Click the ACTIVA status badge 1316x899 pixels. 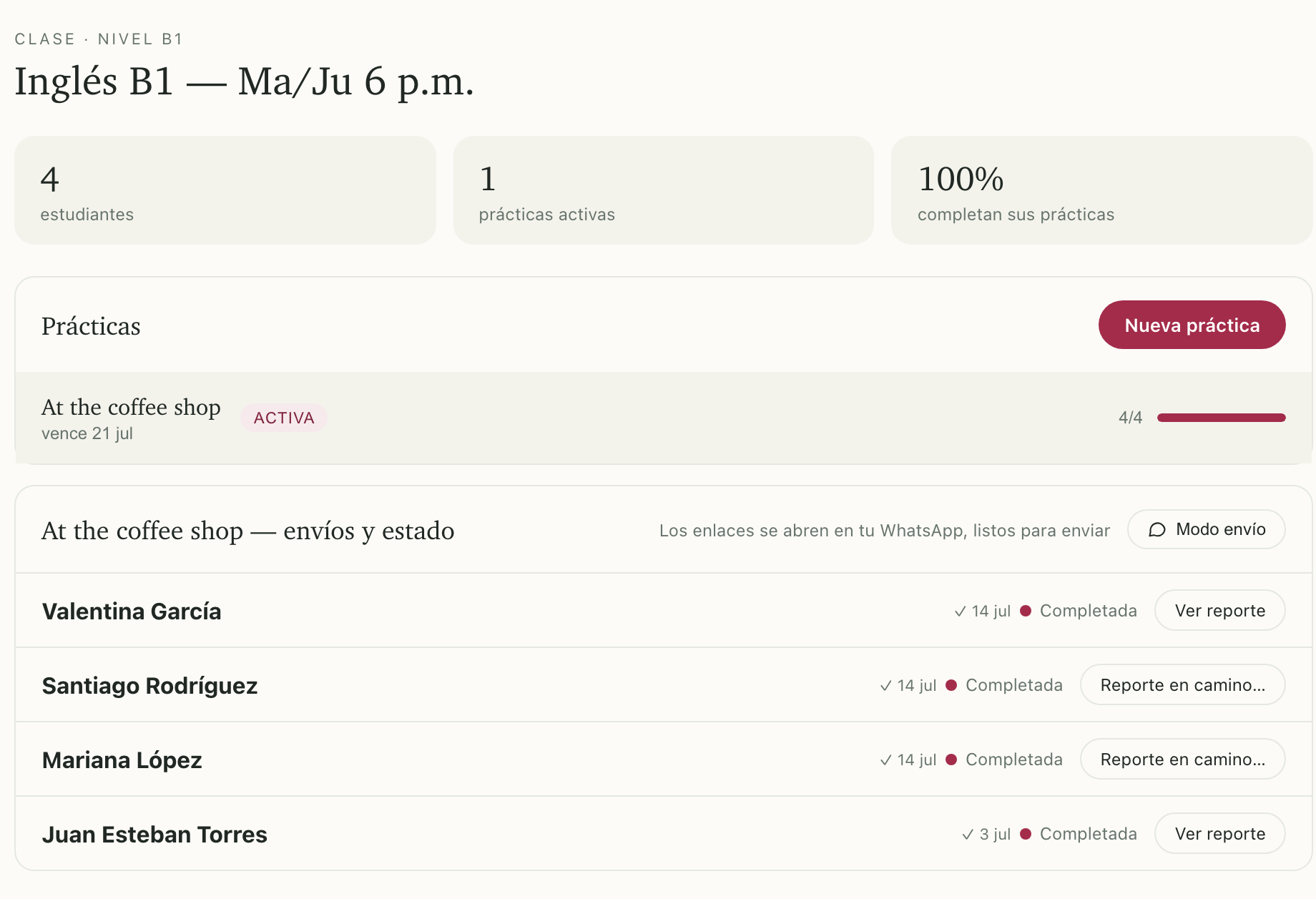(x=284, y=418)
